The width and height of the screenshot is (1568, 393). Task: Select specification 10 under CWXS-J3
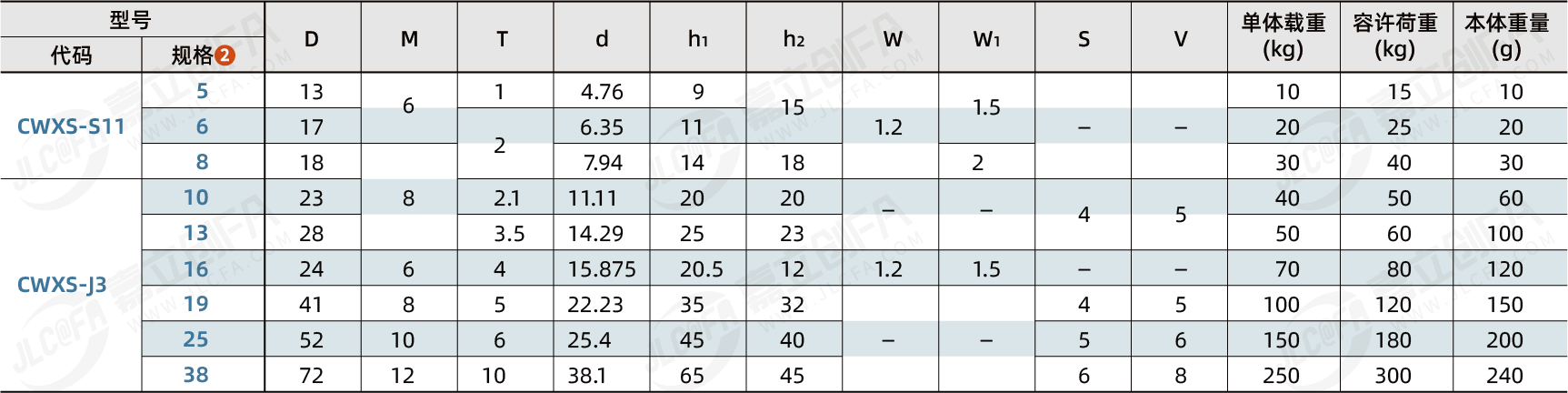[x=196, y=197]
